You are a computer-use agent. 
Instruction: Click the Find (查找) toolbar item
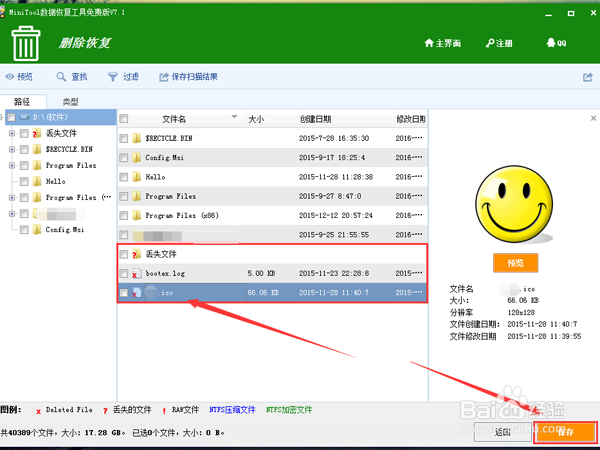point(72,77)
